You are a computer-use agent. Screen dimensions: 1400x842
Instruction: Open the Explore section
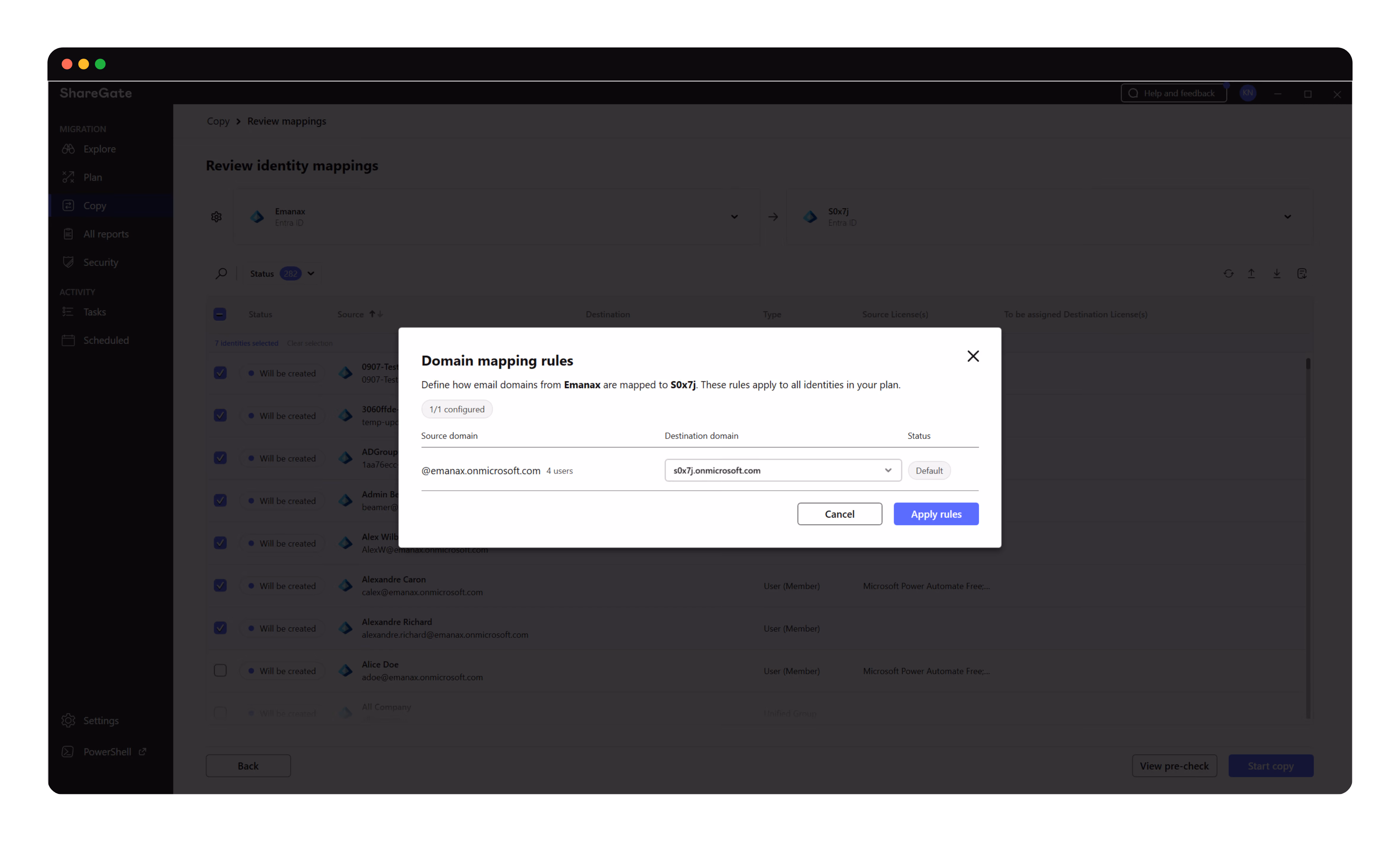pos(99,149)
